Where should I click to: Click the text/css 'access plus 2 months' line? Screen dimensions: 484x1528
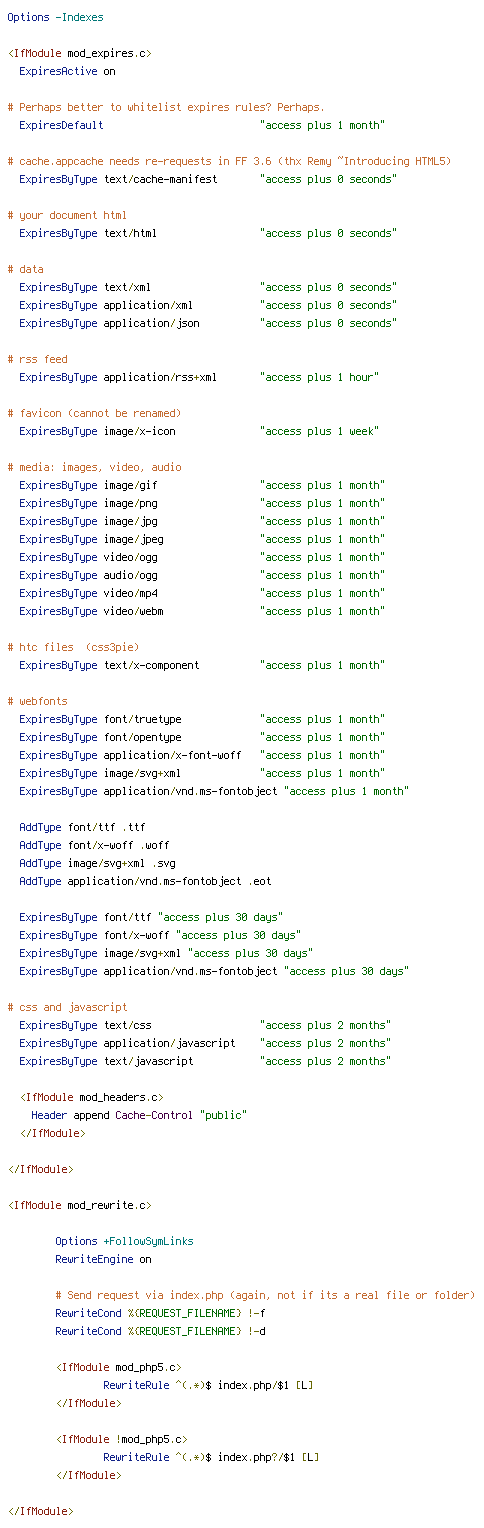[x=204, y=1025]
